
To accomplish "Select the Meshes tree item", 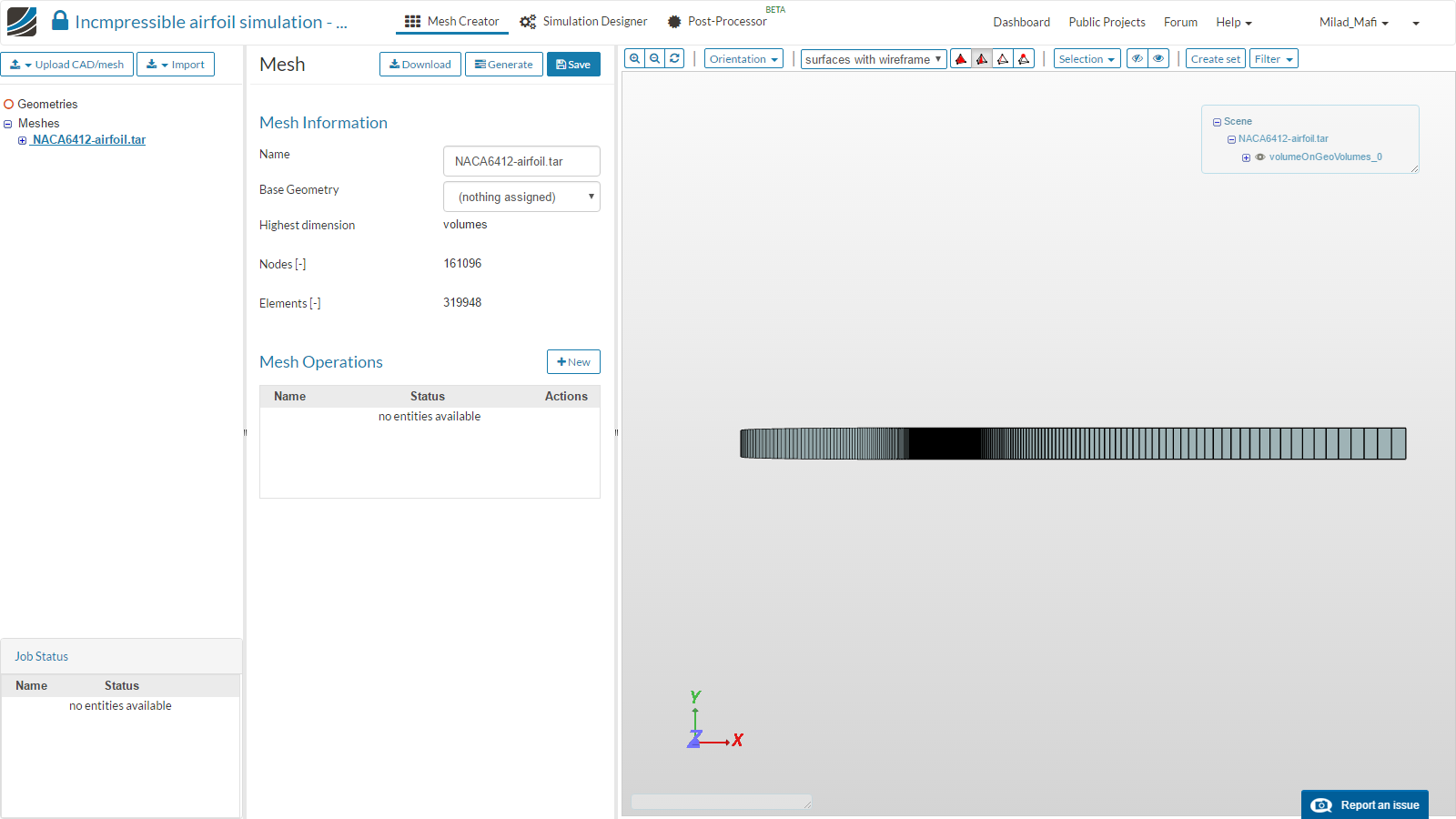I will click(x=38, y=124).
